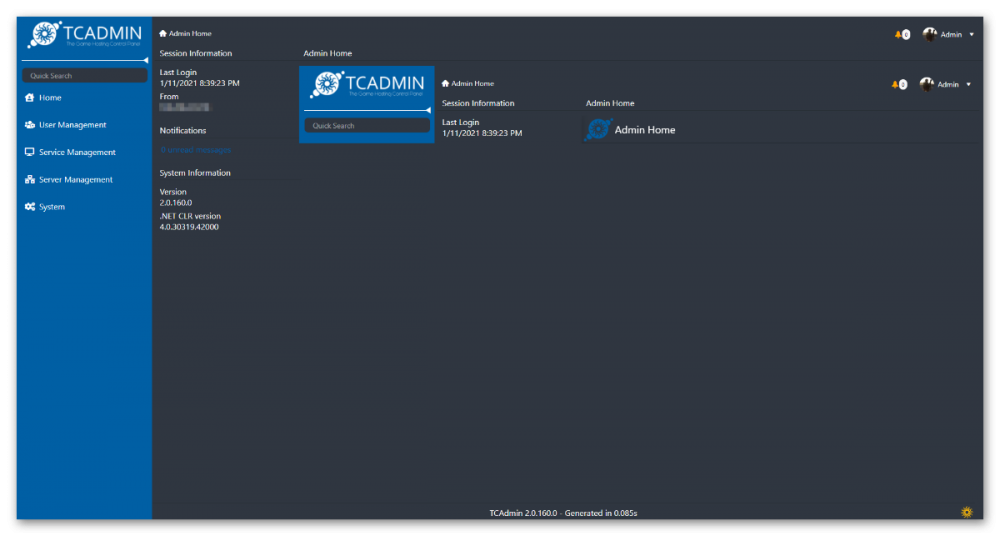Expand the Admin dropdown inside the embedded preview
Viewport: 1000px width, 536px height.
(x=968, y=84)
